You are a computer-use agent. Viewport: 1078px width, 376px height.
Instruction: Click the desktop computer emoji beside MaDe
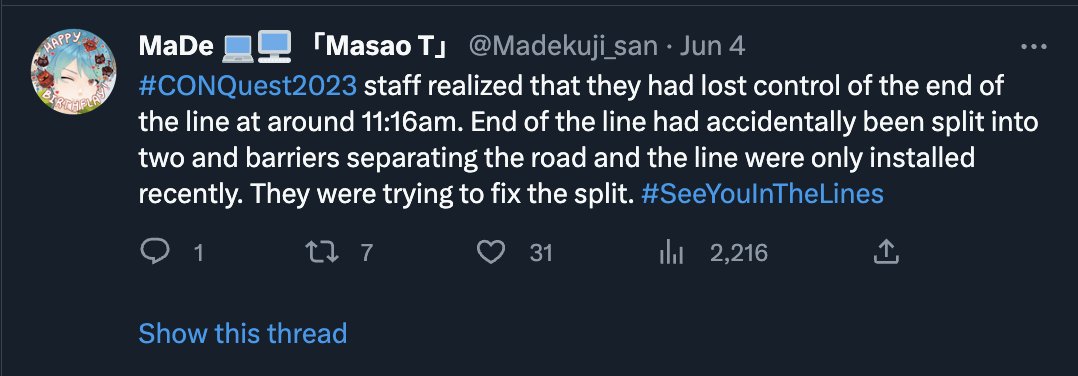pos(274,45)
